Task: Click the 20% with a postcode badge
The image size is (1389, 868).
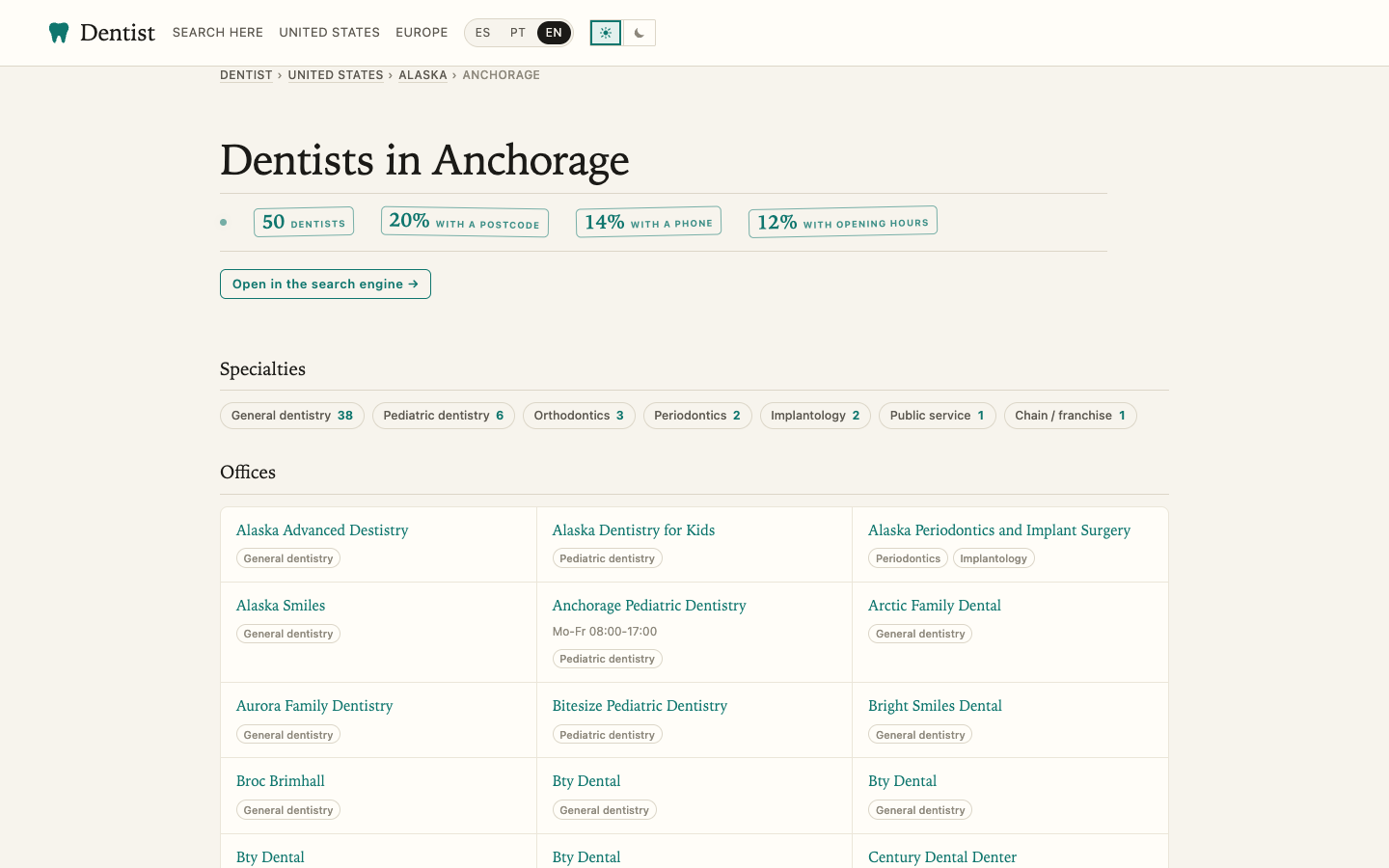Action: pos(465,222)
